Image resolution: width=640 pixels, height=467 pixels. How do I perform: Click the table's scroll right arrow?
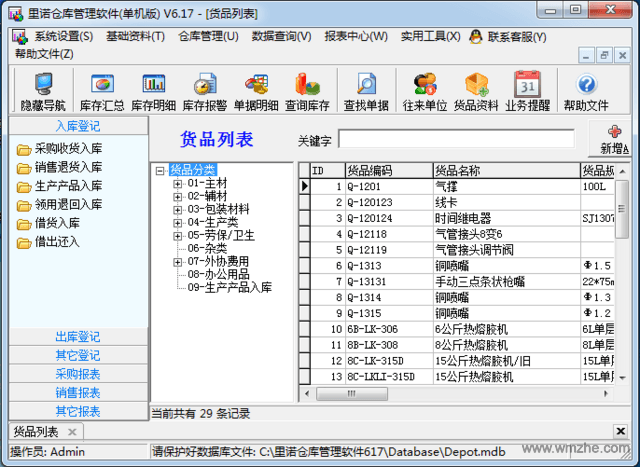[606, 394]
